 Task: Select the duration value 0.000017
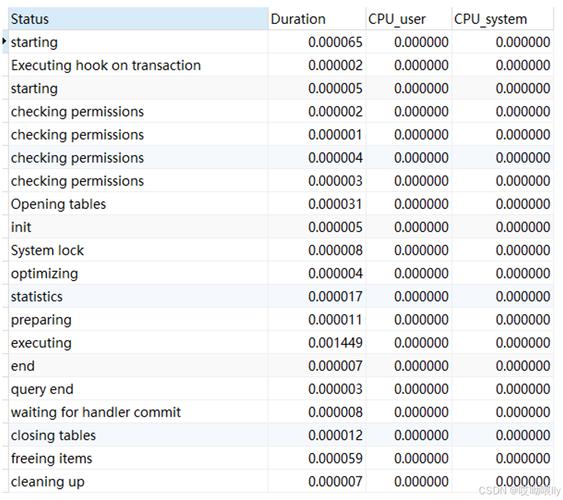[x=335, y=296]
